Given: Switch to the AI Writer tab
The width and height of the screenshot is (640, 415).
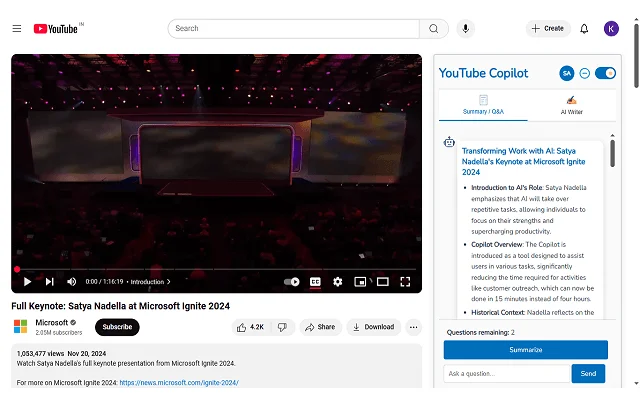Looking at the screenshot, I should [x=571, y=104].
